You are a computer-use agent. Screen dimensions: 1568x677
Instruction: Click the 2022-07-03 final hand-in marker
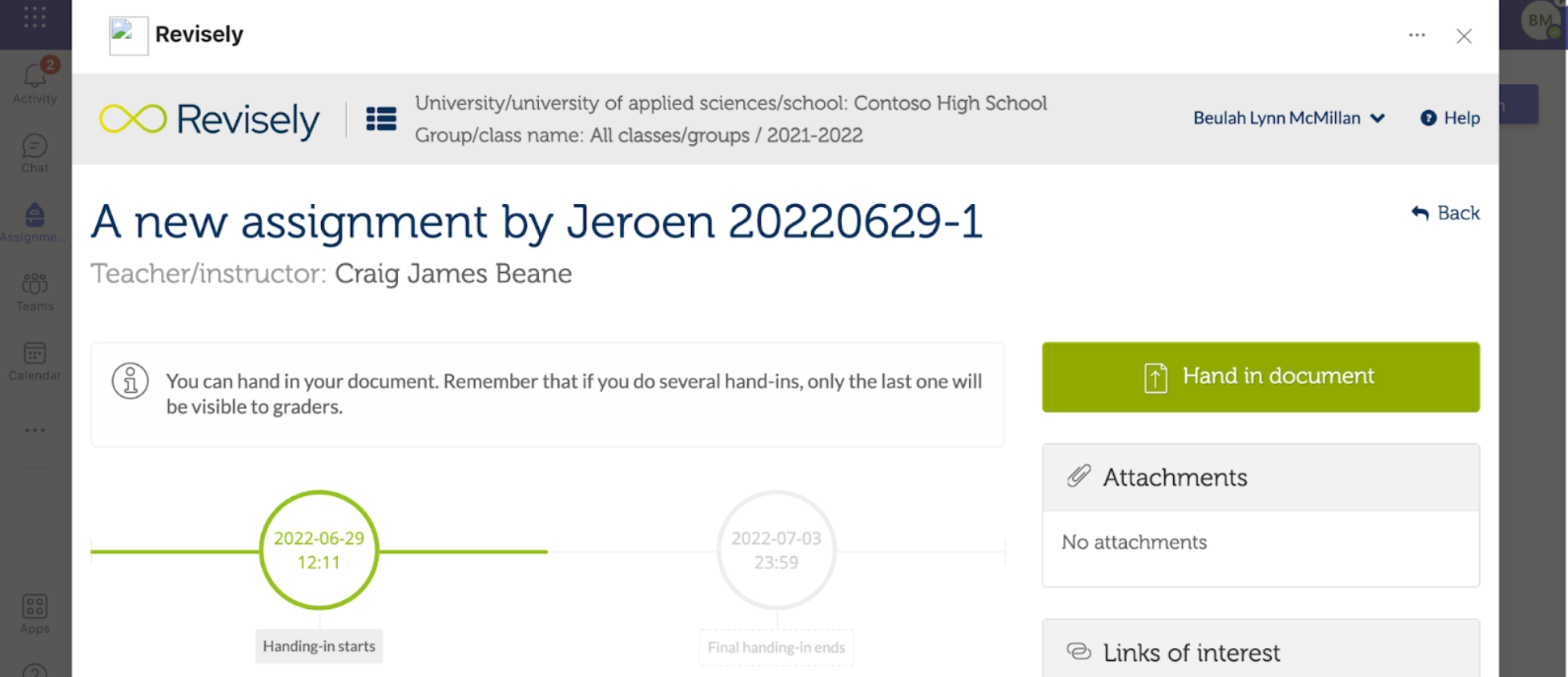pyautogui.click(x=776, y=551)
